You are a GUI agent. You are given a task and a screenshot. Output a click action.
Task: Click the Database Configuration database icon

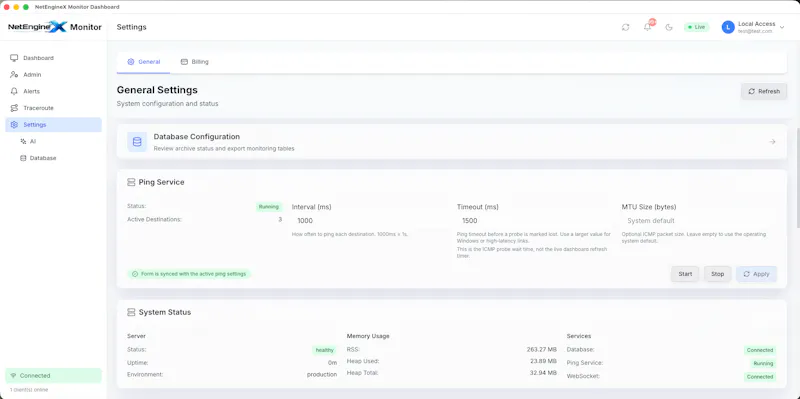click(x=137, y=142)
